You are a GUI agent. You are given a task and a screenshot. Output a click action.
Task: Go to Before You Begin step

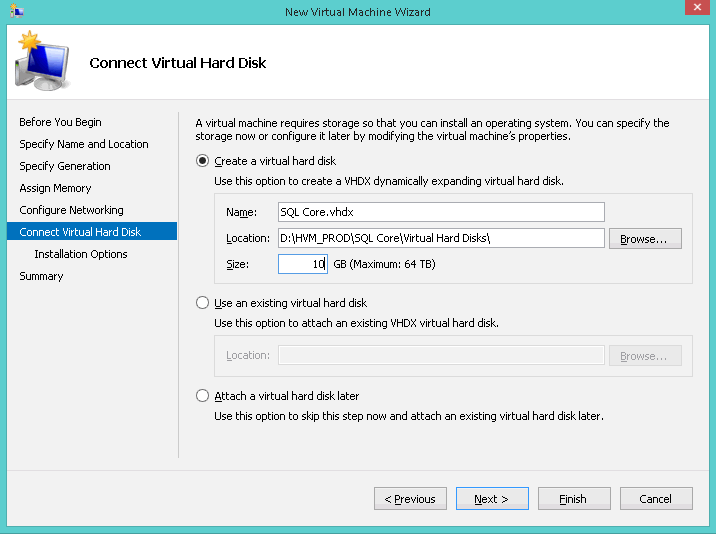[x=60, y=122]
